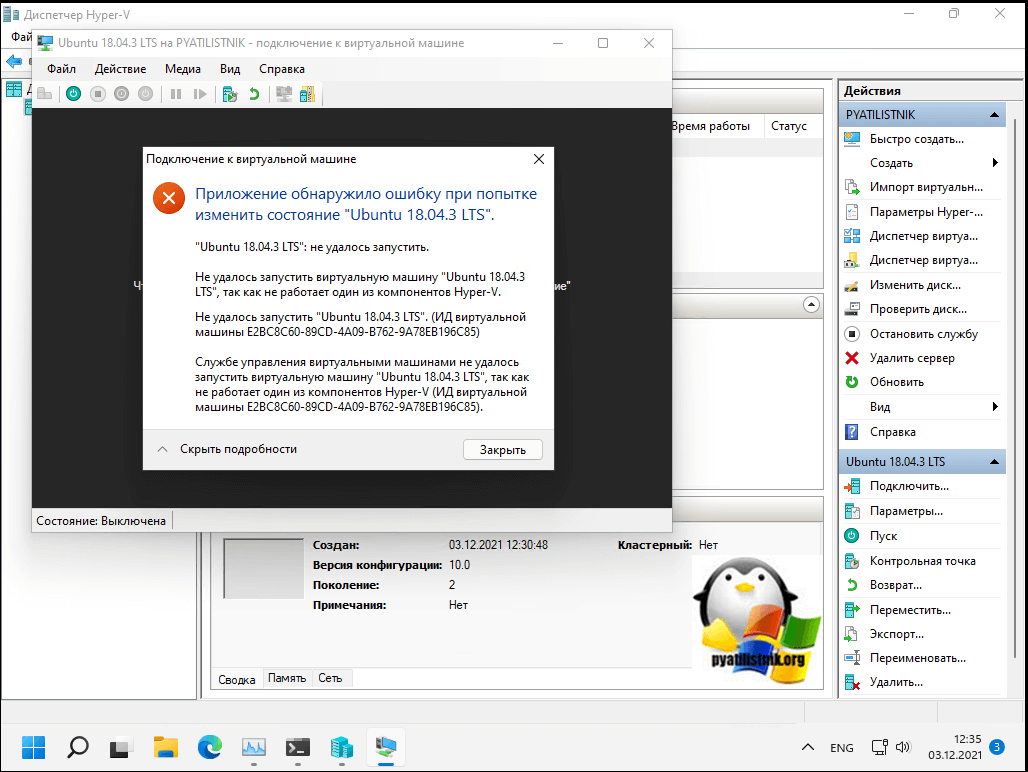Collapse the PYATILISTNIK actions section

pos(995,115)
